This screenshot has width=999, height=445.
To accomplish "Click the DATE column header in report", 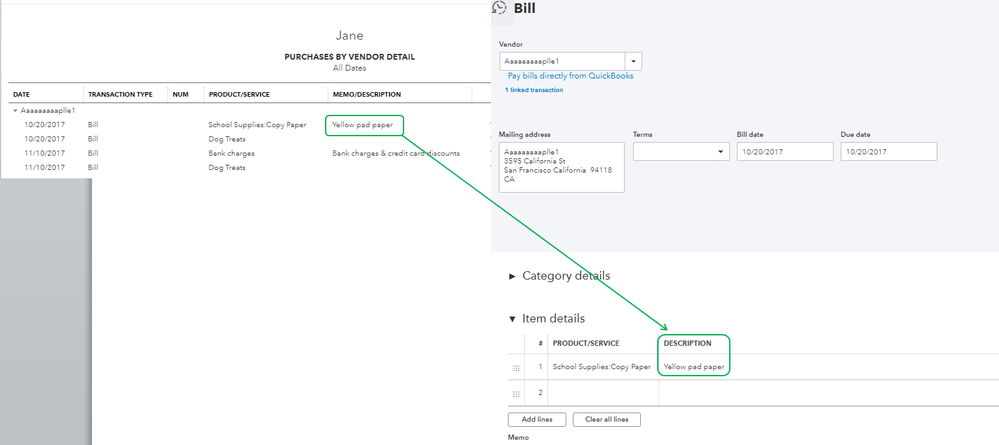I will pos(21,95).
